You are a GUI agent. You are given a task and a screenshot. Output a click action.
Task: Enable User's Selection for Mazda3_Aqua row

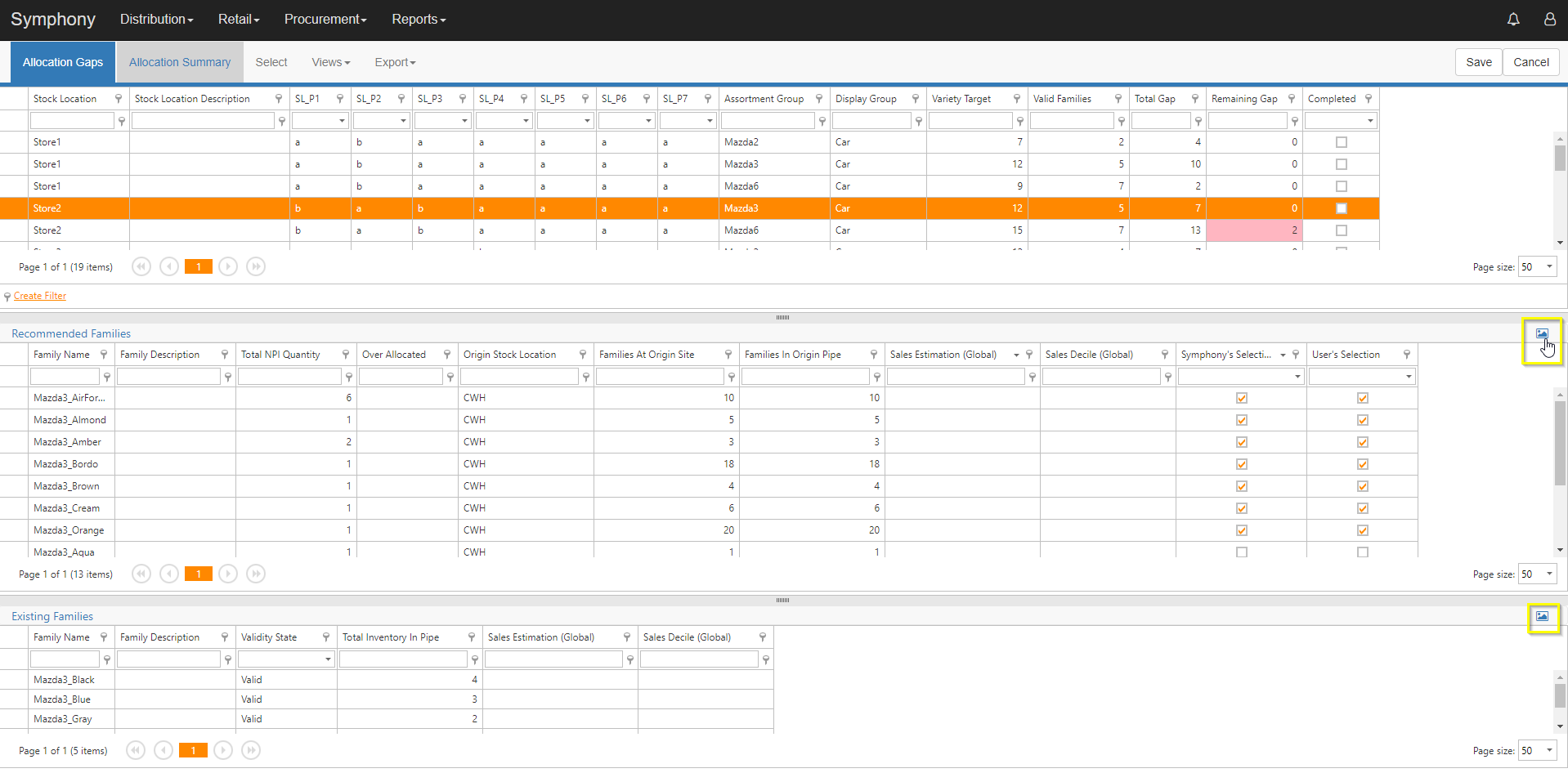point(1362,552)
